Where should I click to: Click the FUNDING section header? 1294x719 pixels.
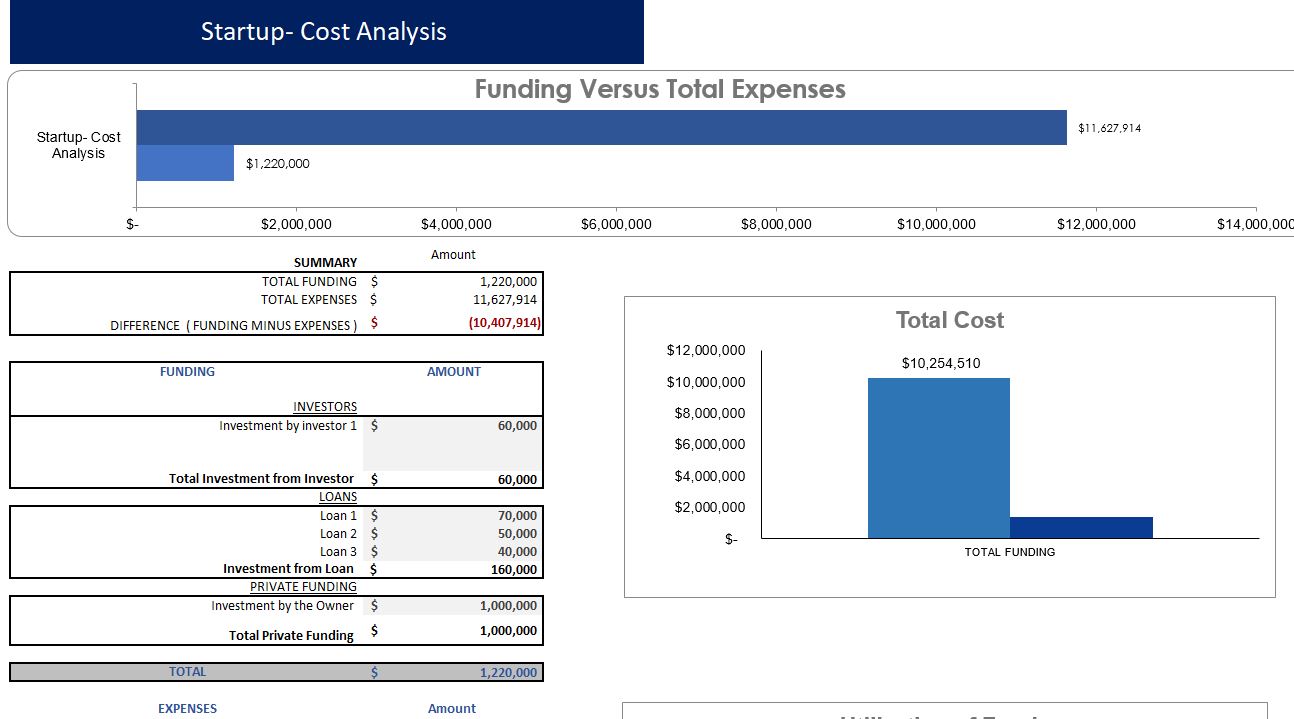187,371
